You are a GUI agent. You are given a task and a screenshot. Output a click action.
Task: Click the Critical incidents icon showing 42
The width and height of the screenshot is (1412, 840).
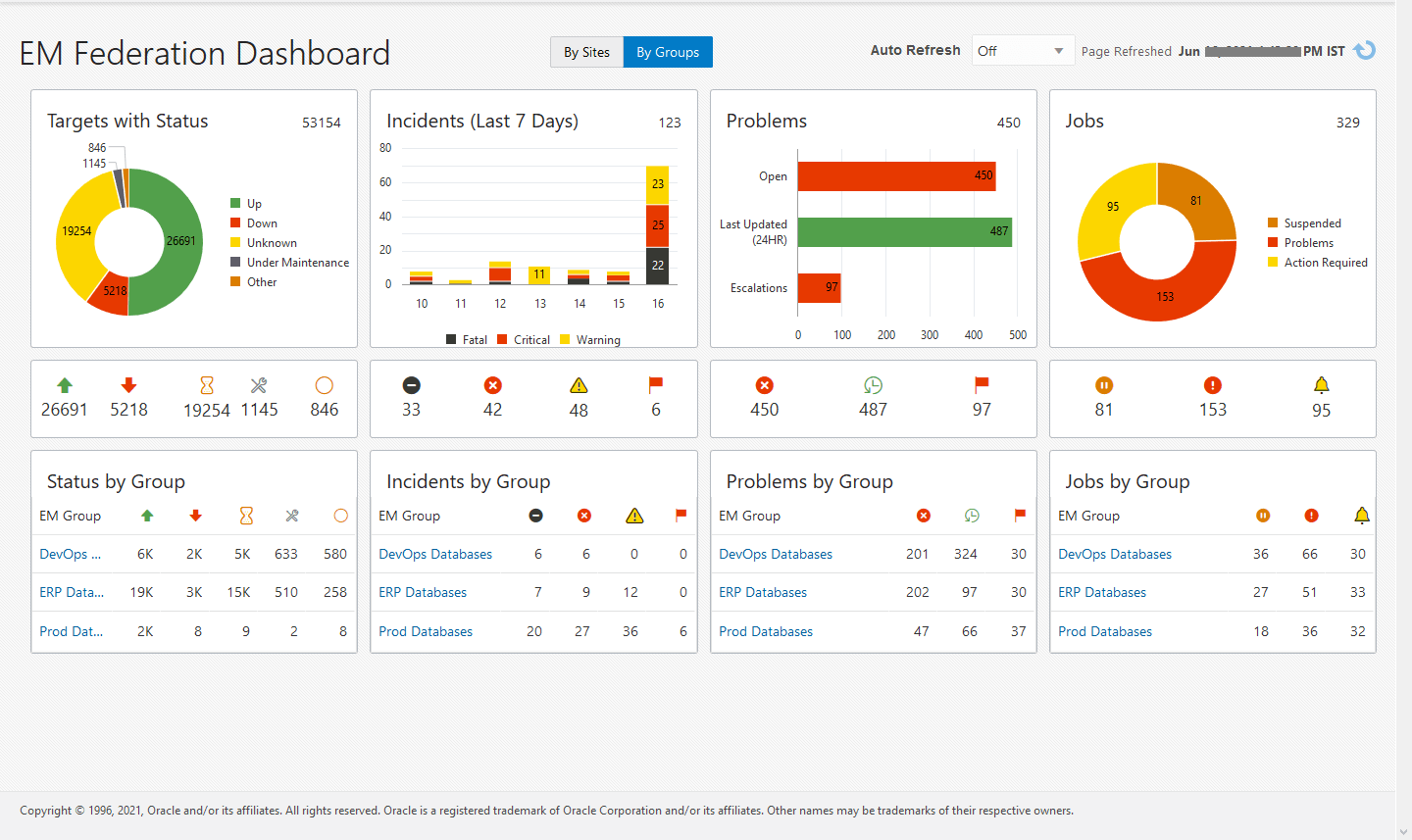tap(492, 384)
